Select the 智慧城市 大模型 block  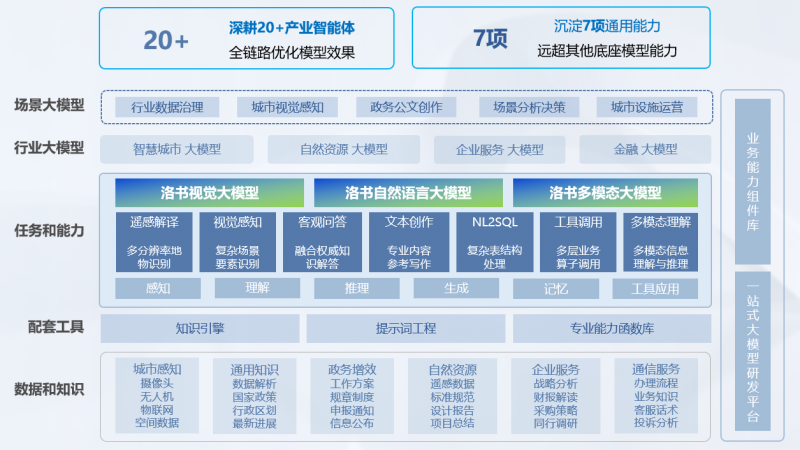[177, 149]
